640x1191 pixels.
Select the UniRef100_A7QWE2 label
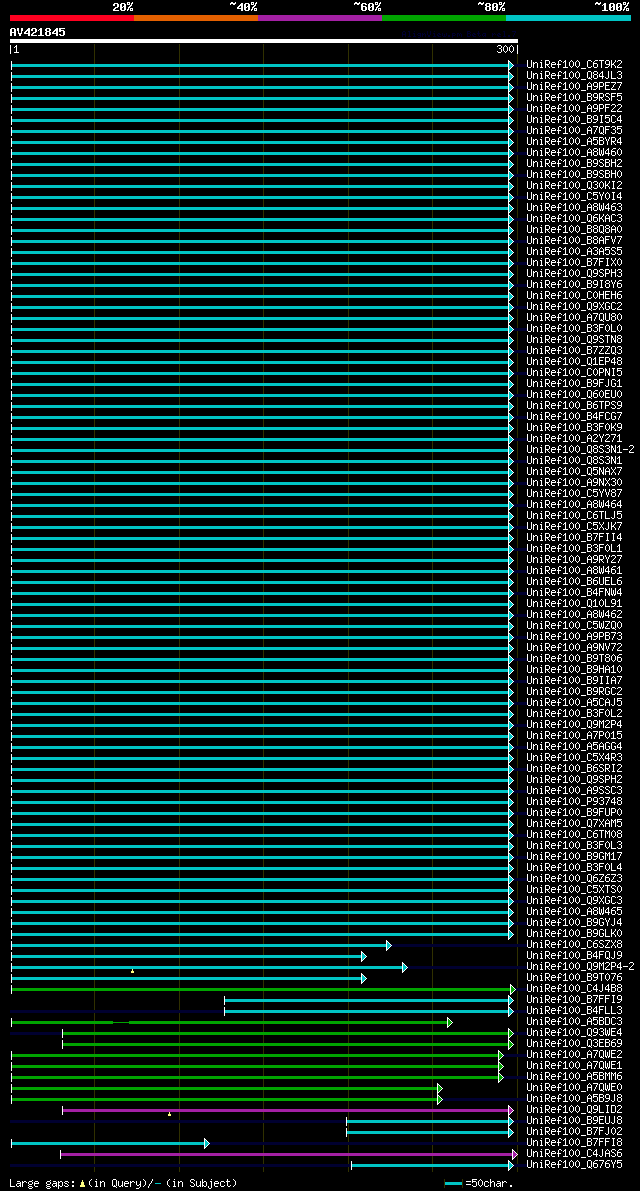pos(574,1055)
